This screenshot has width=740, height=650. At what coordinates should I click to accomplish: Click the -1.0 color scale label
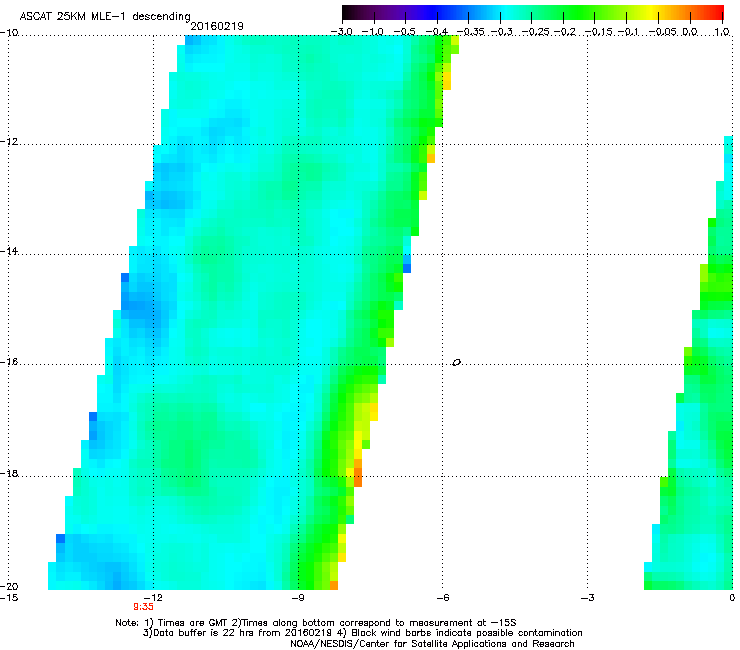(x=373, y=32)
